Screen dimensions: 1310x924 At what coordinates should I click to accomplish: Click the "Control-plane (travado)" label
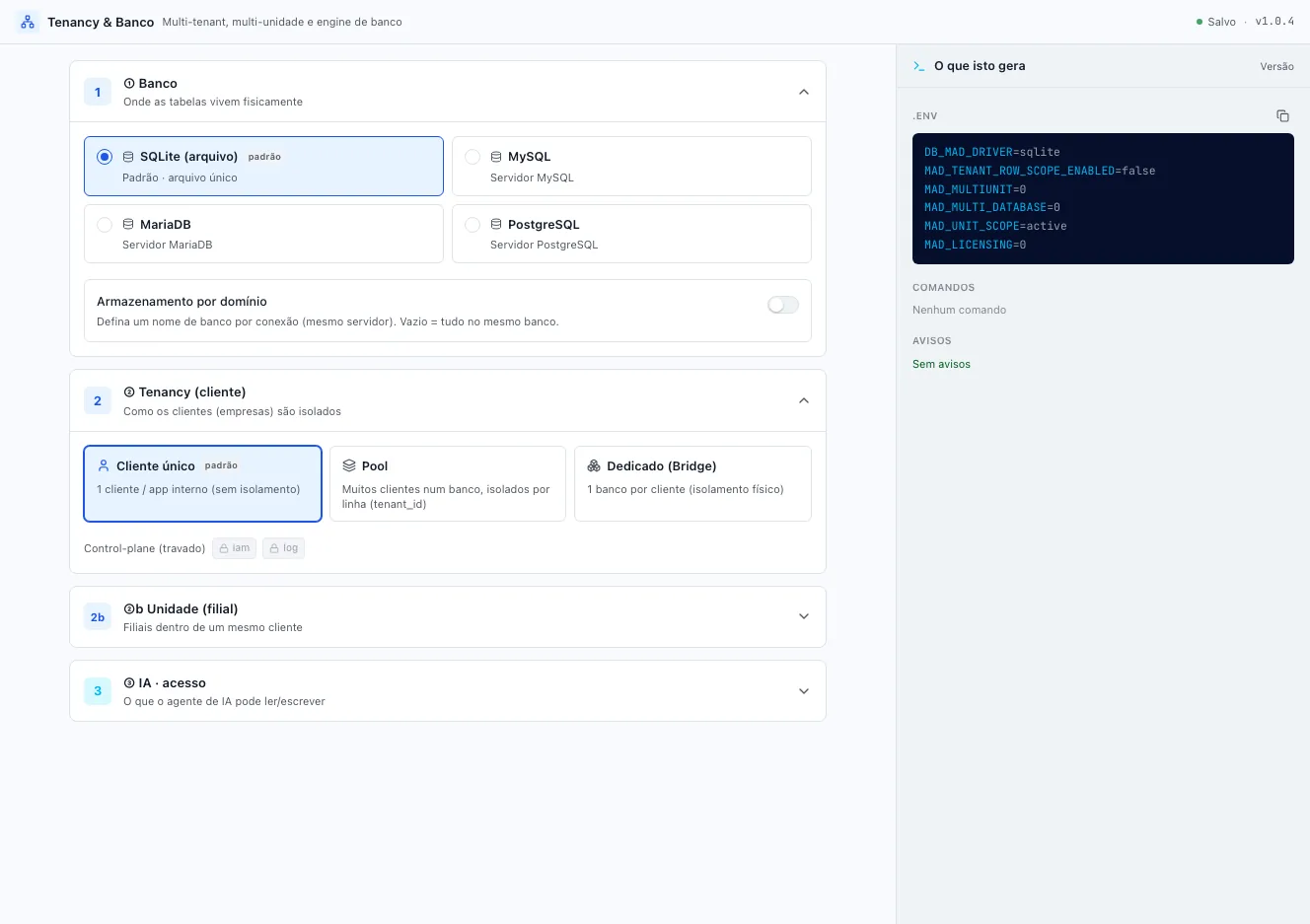[144, 548]
